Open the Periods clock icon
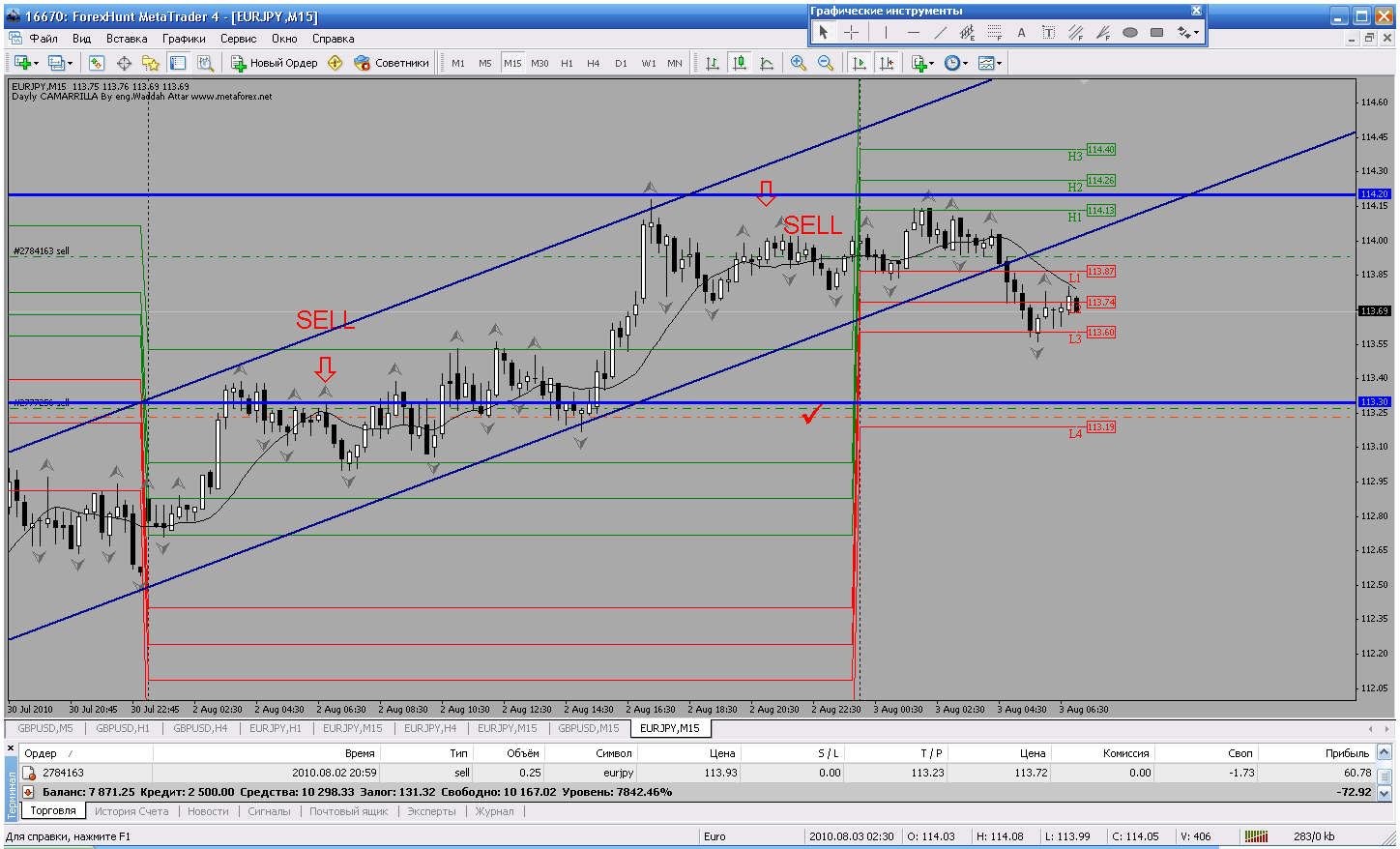Viewport: 1400px width, 849px height. (x=951, y=63)
